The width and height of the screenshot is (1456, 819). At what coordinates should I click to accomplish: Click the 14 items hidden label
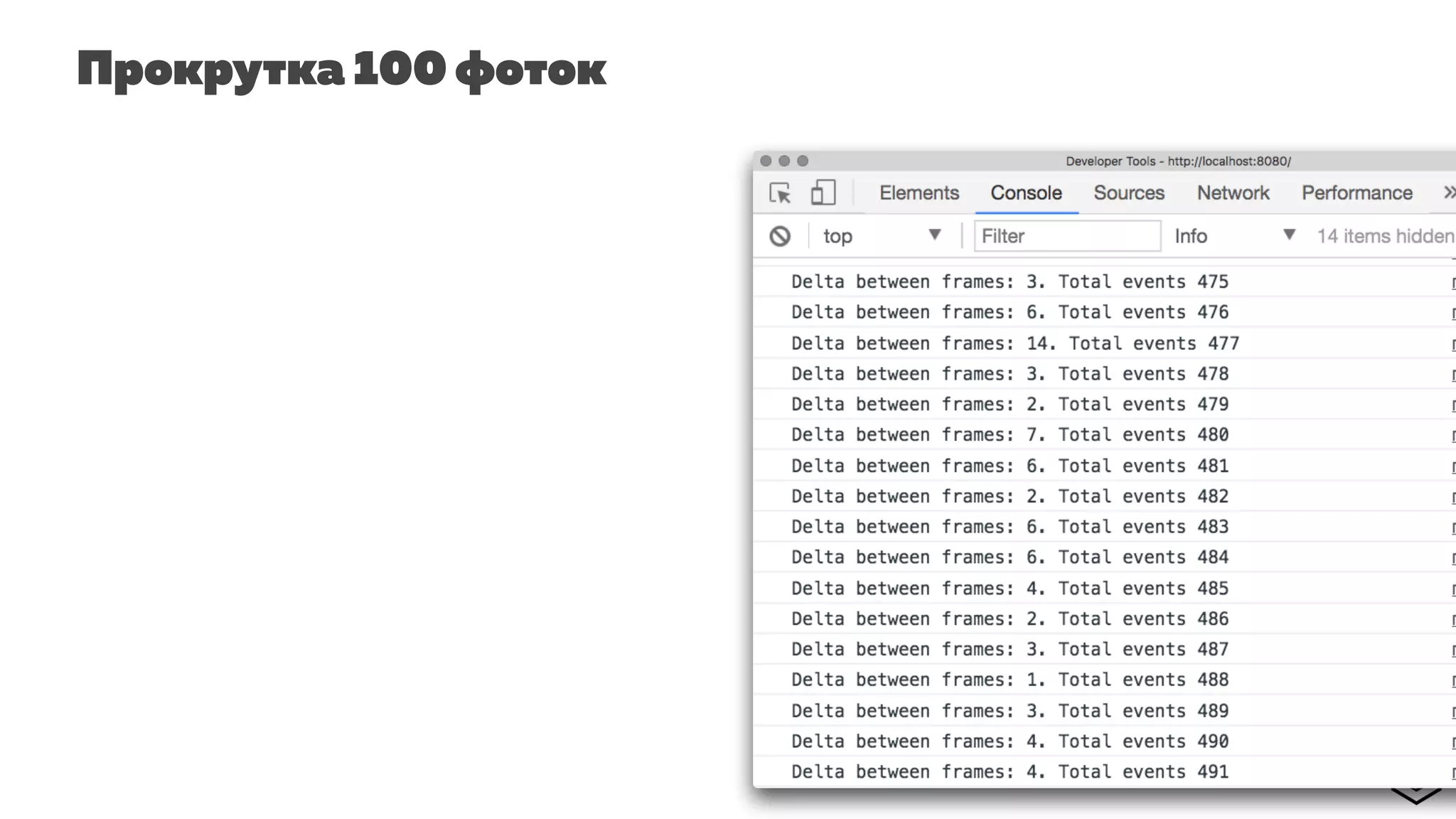coord(1385,236)
